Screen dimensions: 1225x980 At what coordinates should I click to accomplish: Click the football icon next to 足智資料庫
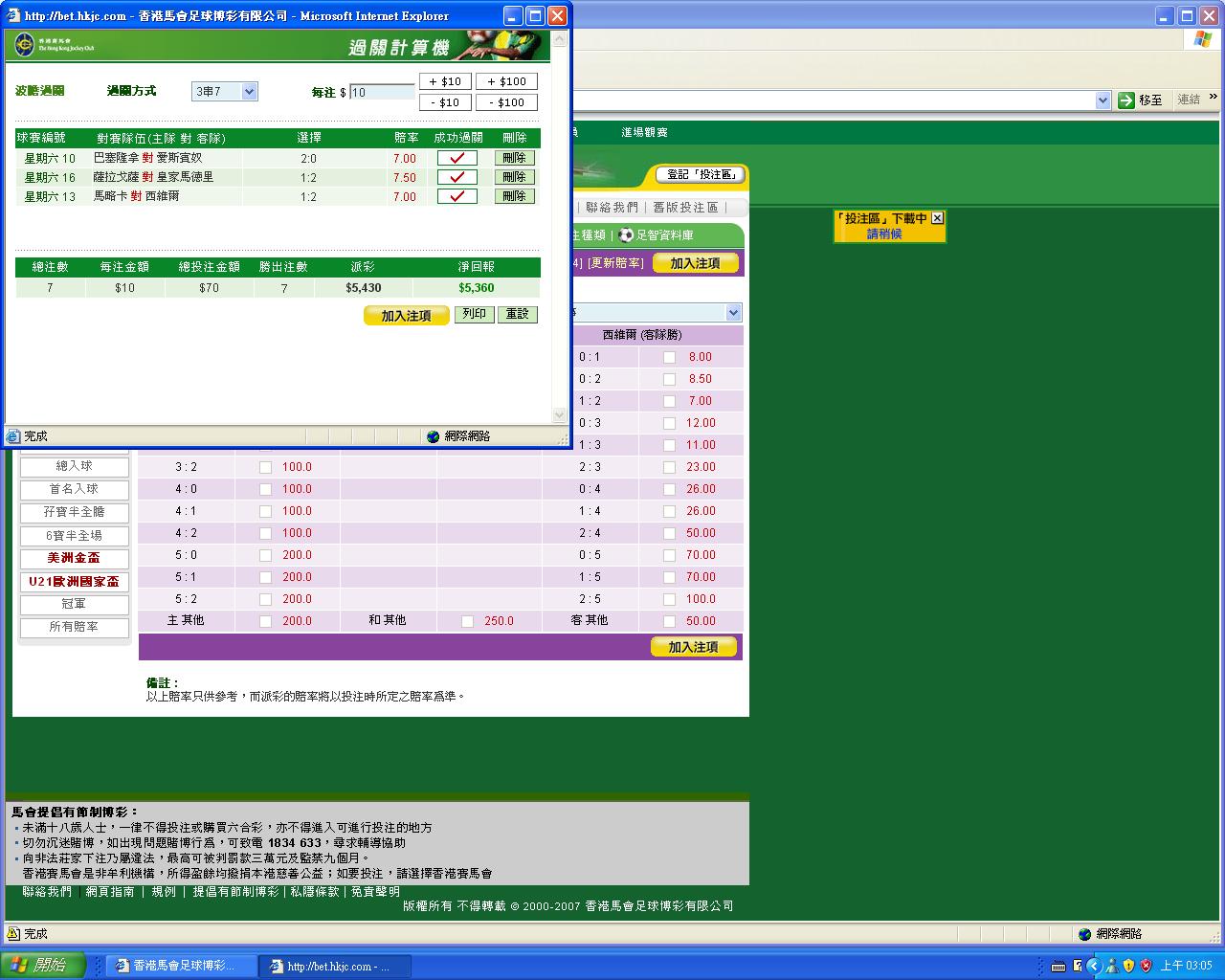tap(626, 234)
